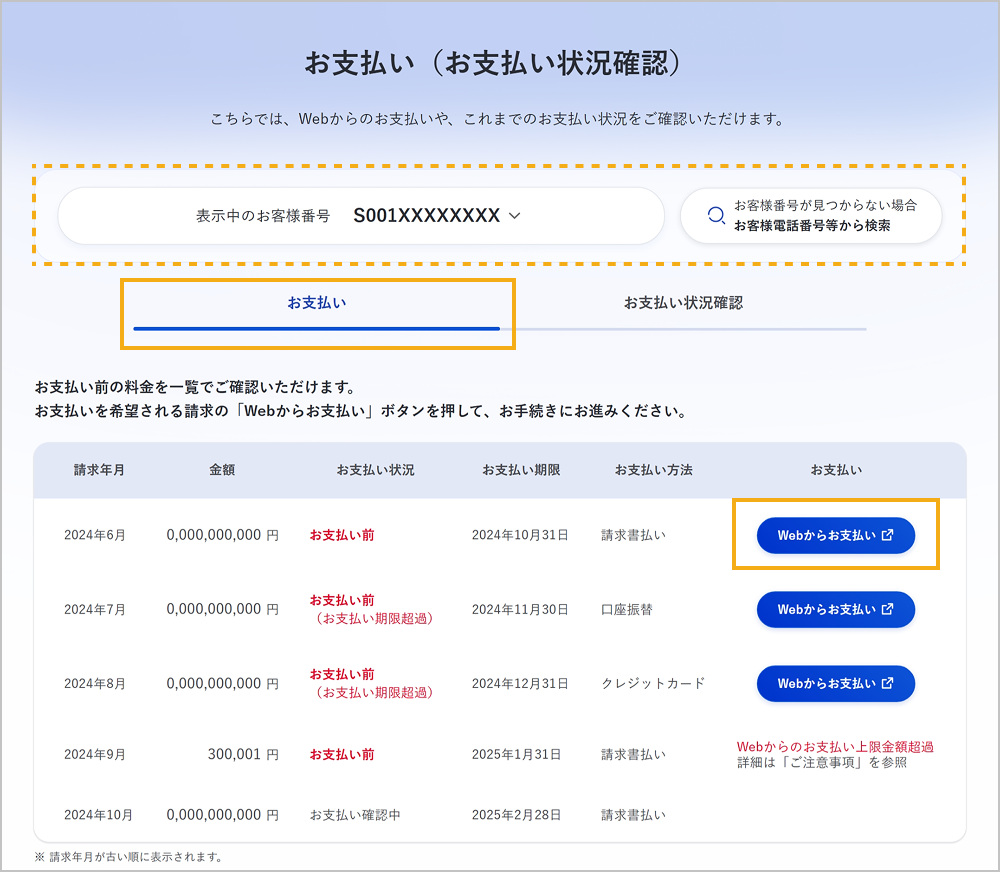Click the 2025年1月31日 due date
Image resolution: width=1000 pixels, height=872 pixels.
pyautogui.click(x=517, y=755)
